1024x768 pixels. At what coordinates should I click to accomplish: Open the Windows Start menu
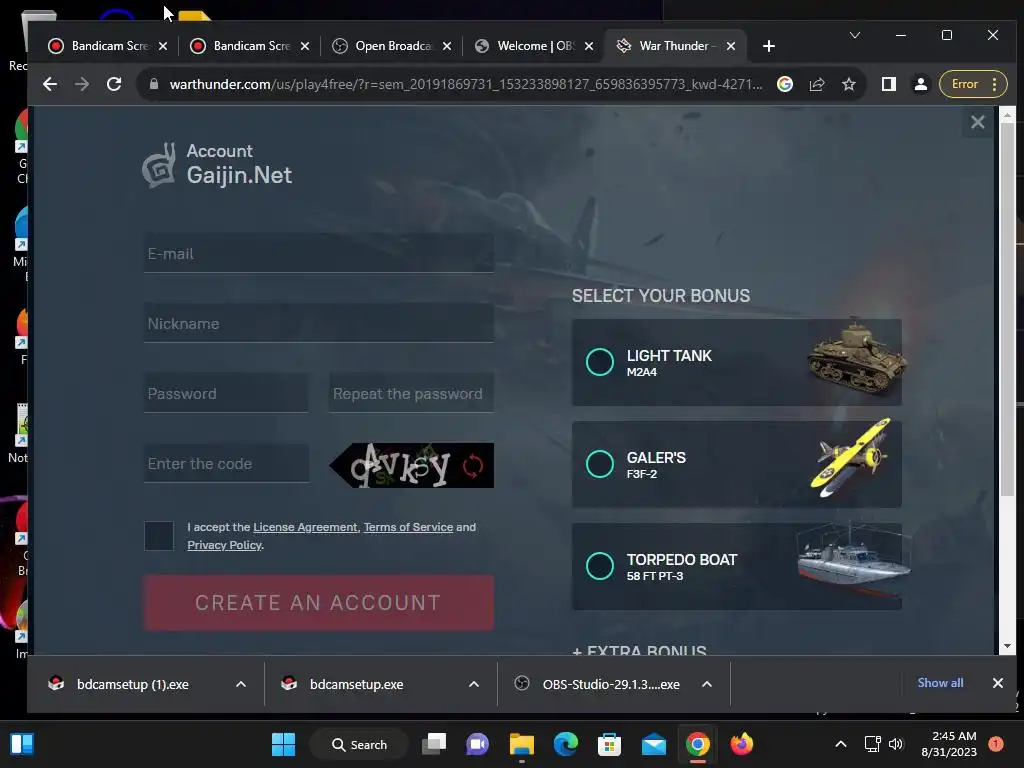coord(283,744)
